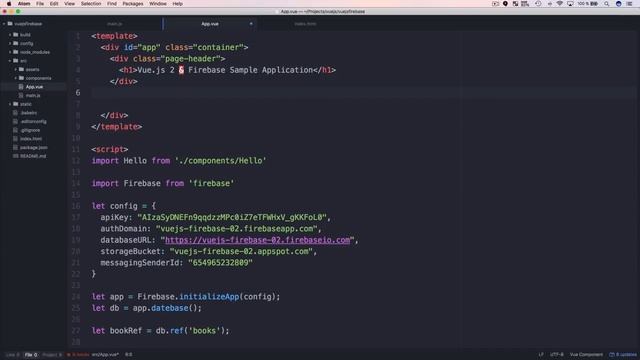
Task: Show linter errors in the status bar
Action: tap(78, 355)
